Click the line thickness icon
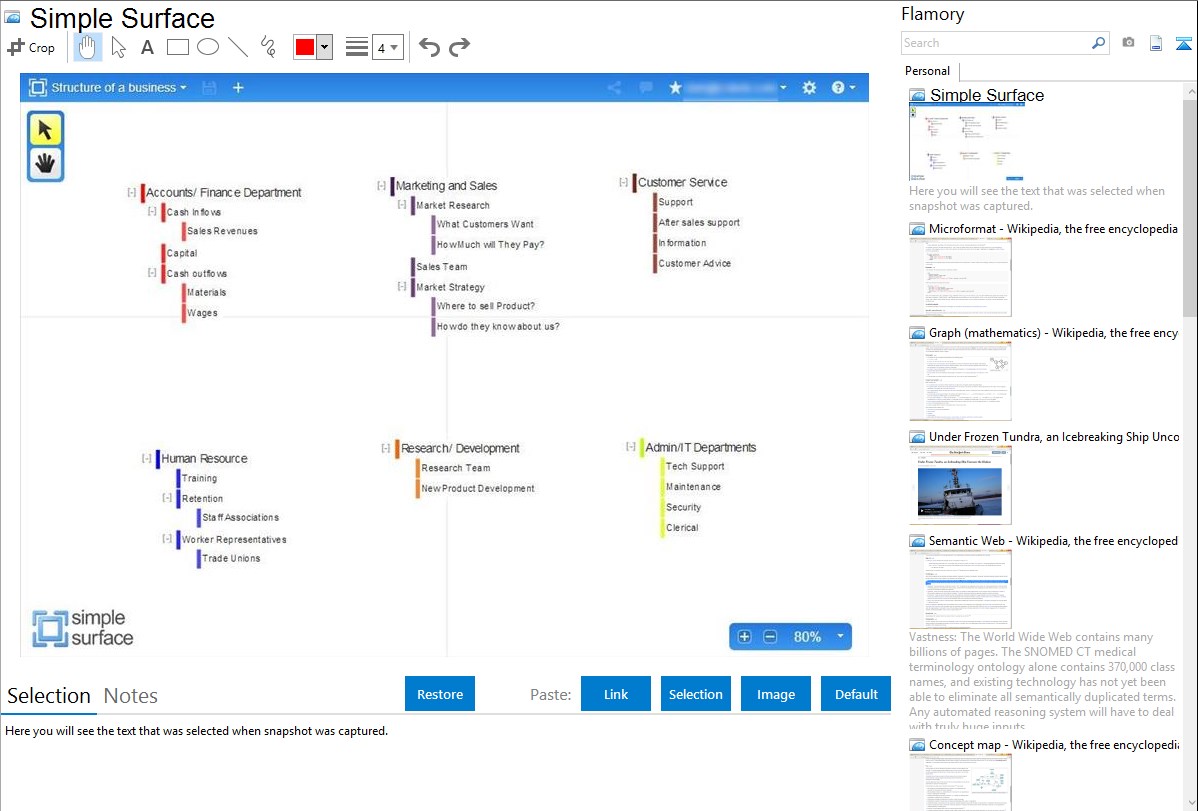1198x811 pixels. pos(357,47)
